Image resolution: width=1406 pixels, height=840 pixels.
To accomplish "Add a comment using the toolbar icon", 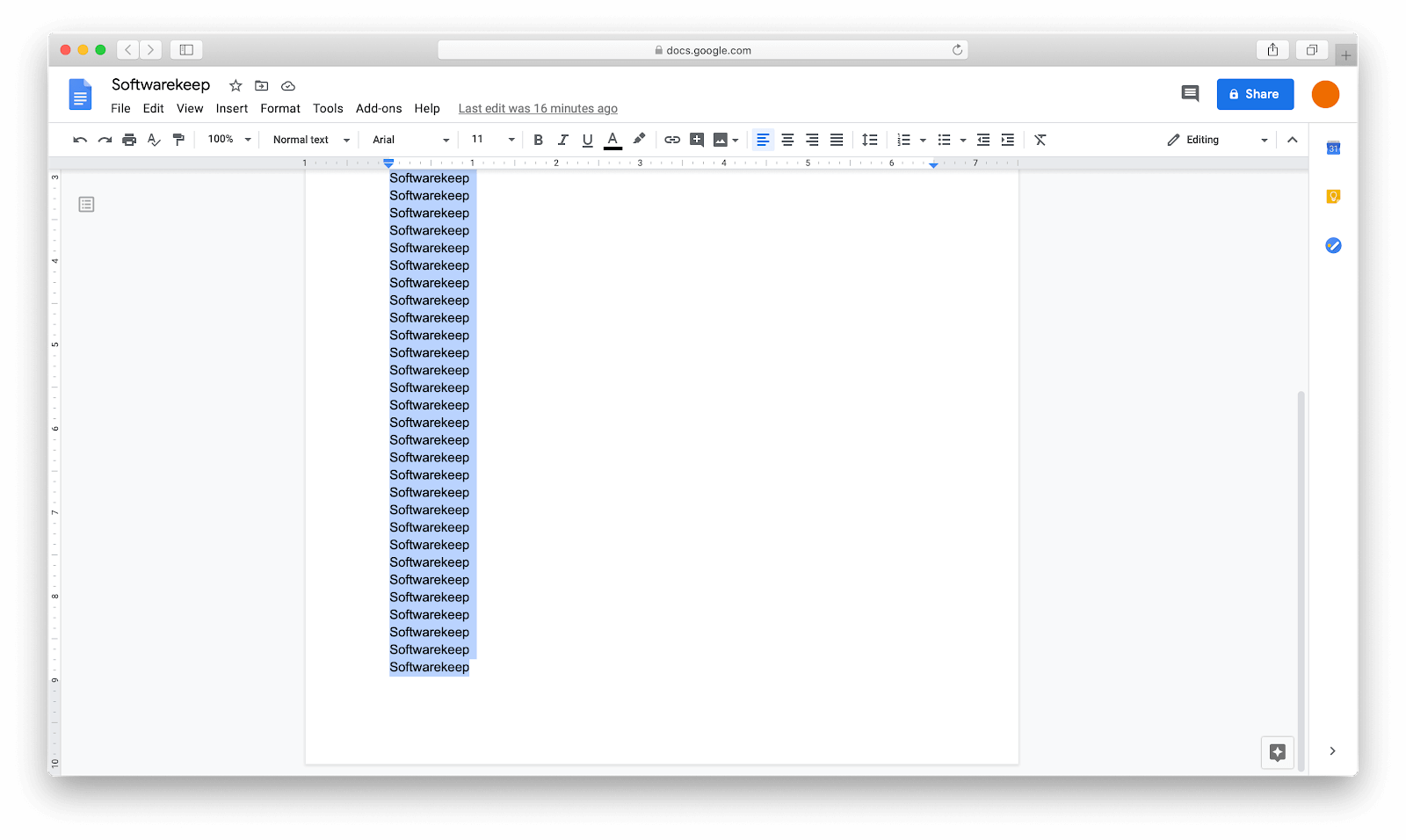I will coord(697,140).
